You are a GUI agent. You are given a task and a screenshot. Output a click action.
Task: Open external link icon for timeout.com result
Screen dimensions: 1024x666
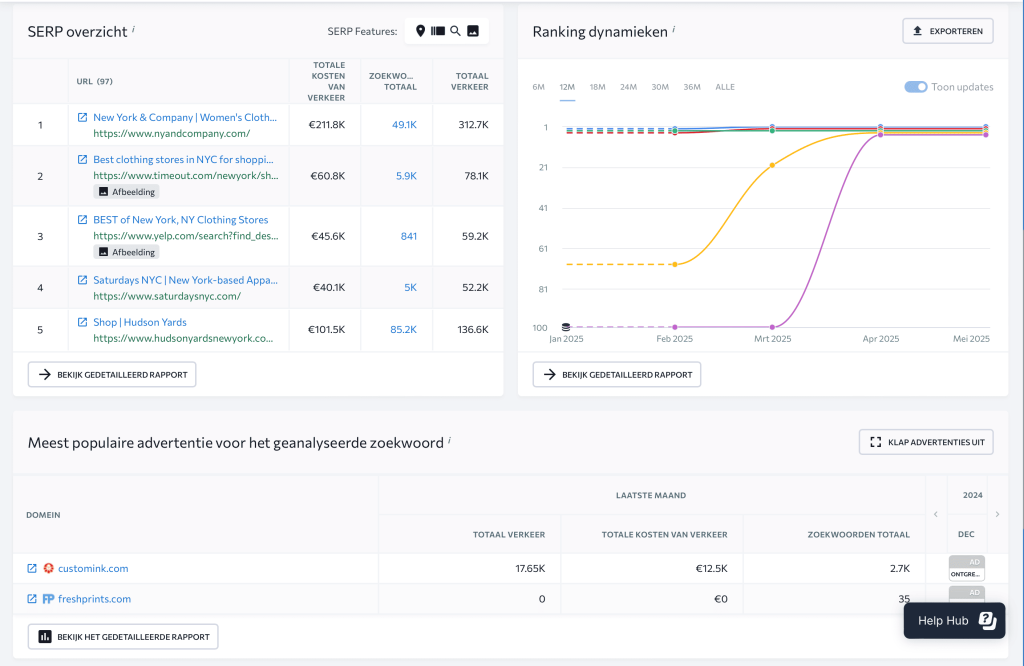click(x=82, y=159)
